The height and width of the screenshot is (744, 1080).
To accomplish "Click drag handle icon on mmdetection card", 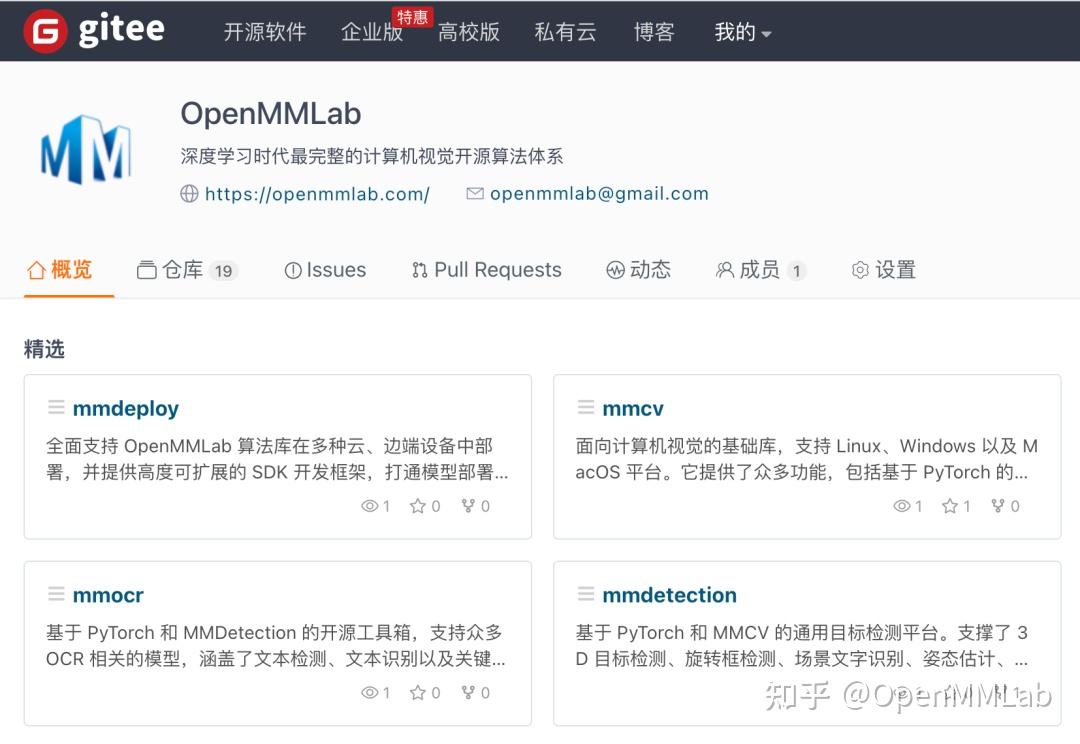I will click(x=586, y=593).
